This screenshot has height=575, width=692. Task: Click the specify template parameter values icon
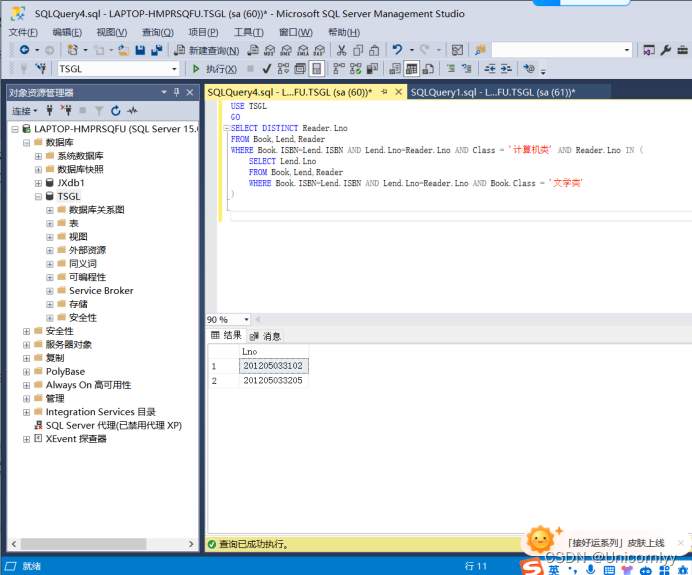529,69
